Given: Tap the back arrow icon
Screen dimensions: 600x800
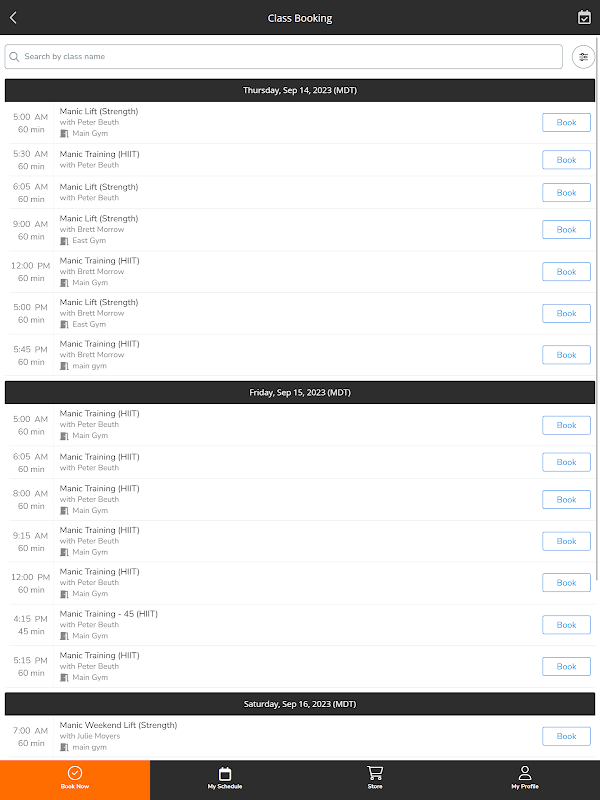Looking at the screenshot, I should coord(13,17).
